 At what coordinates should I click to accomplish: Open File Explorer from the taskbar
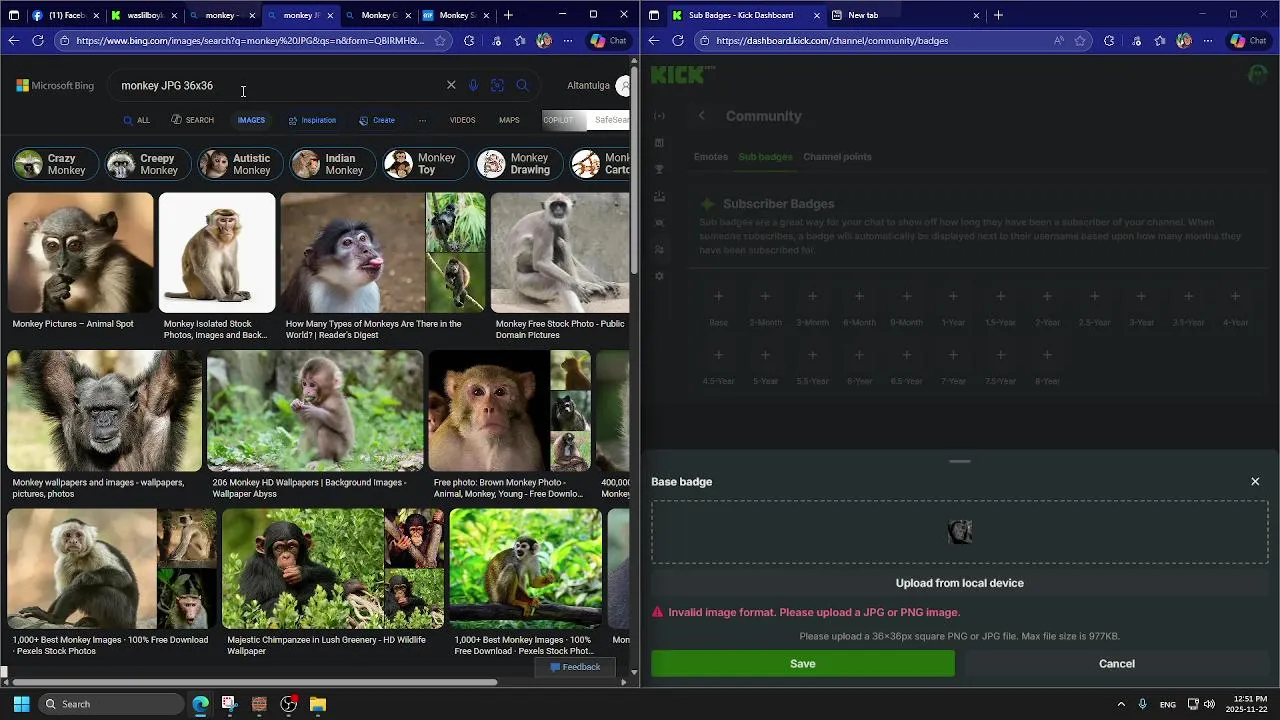click(317, 704)
